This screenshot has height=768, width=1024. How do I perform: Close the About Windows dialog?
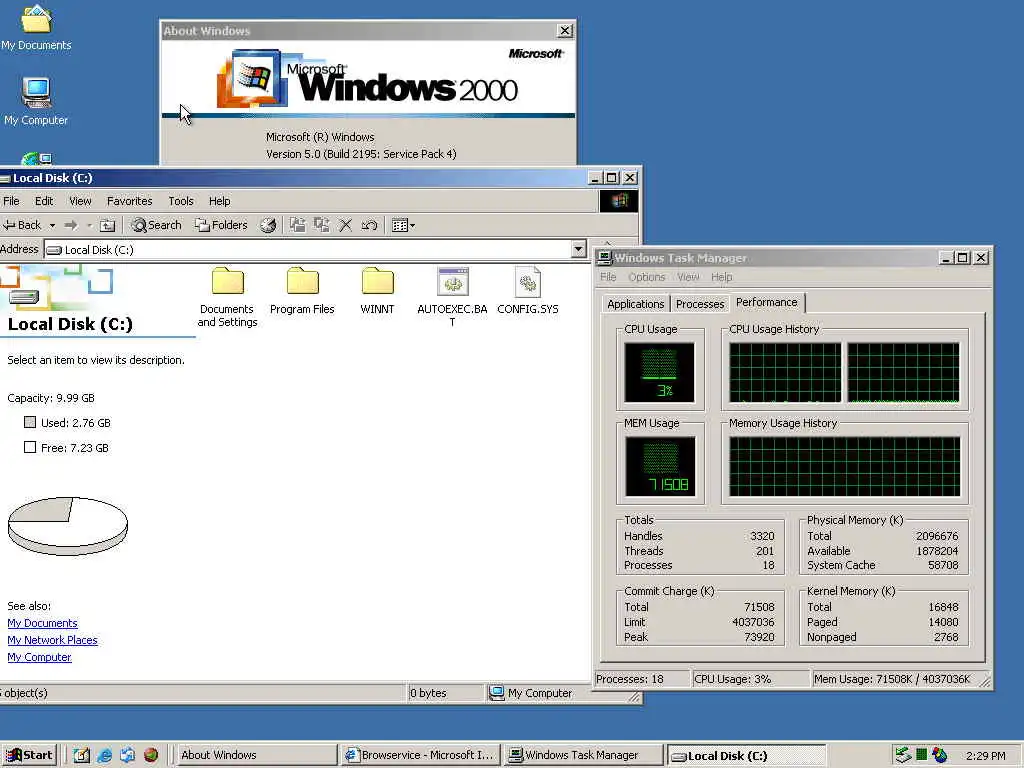click(x=565, y=31)
